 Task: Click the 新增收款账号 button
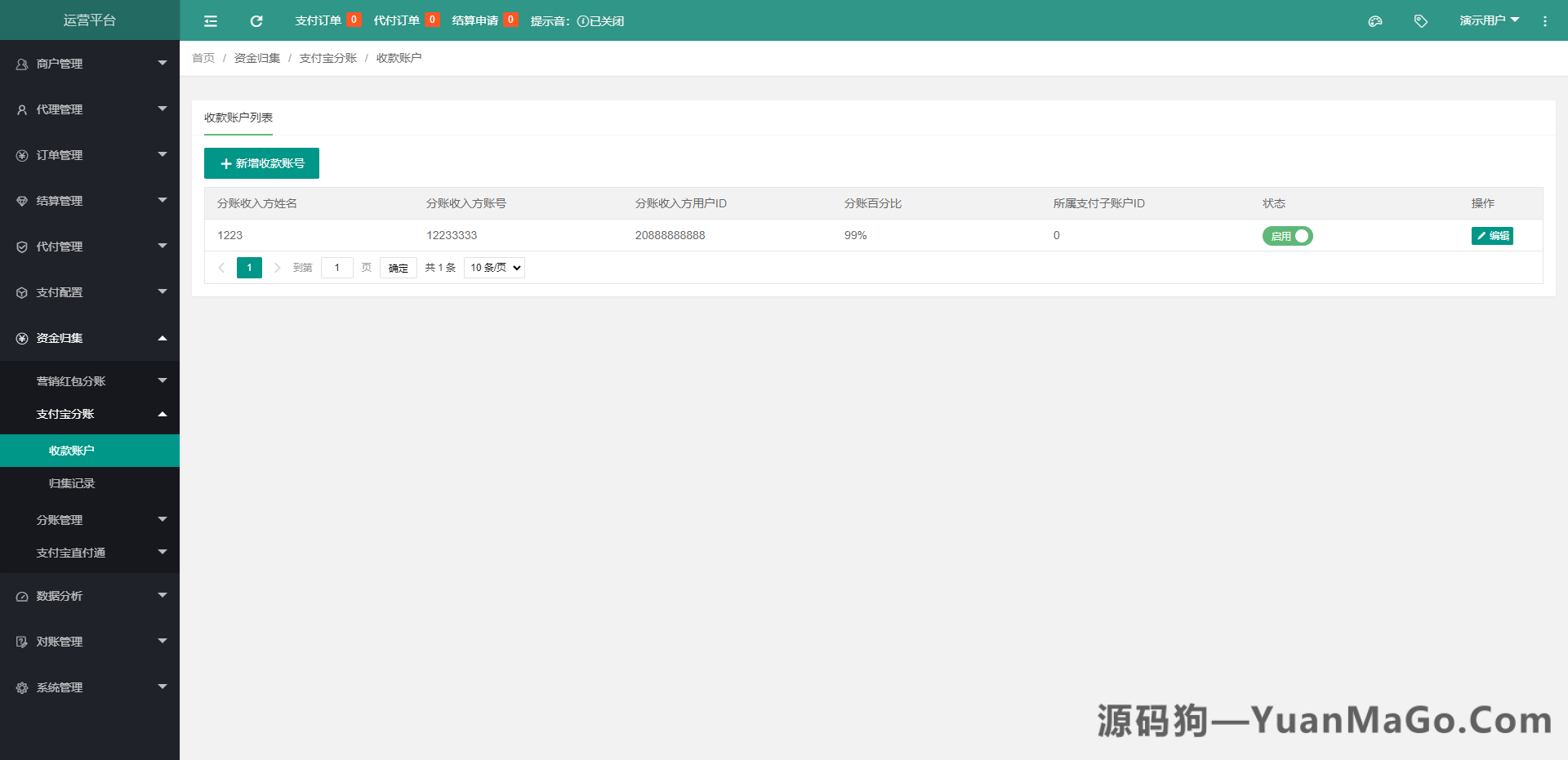click(x=261, y=163)
